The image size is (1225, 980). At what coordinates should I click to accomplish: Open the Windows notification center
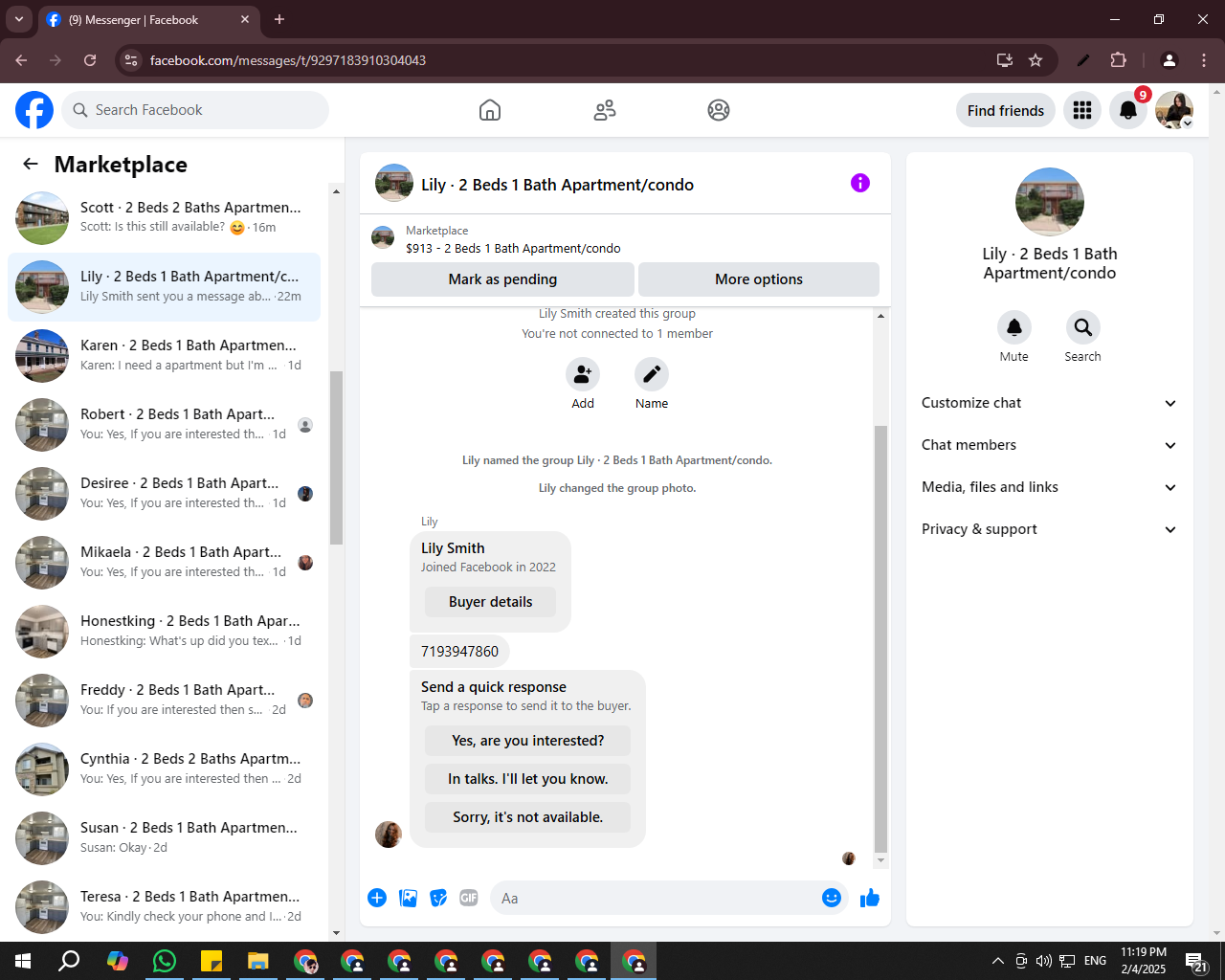tap(1196, 961)
